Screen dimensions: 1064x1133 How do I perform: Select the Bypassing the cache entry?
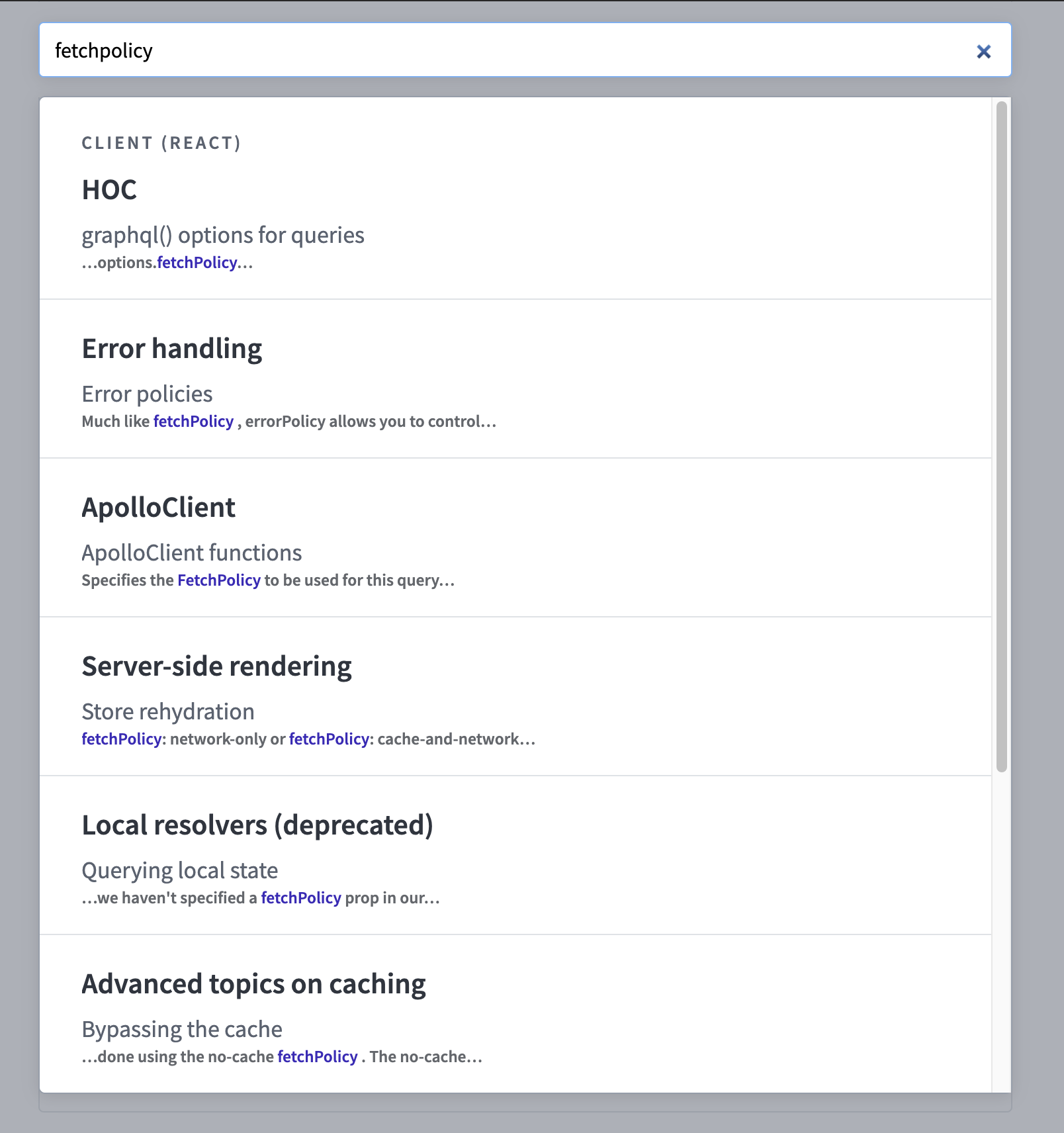pyautogui.click(x=181, y=1029)
